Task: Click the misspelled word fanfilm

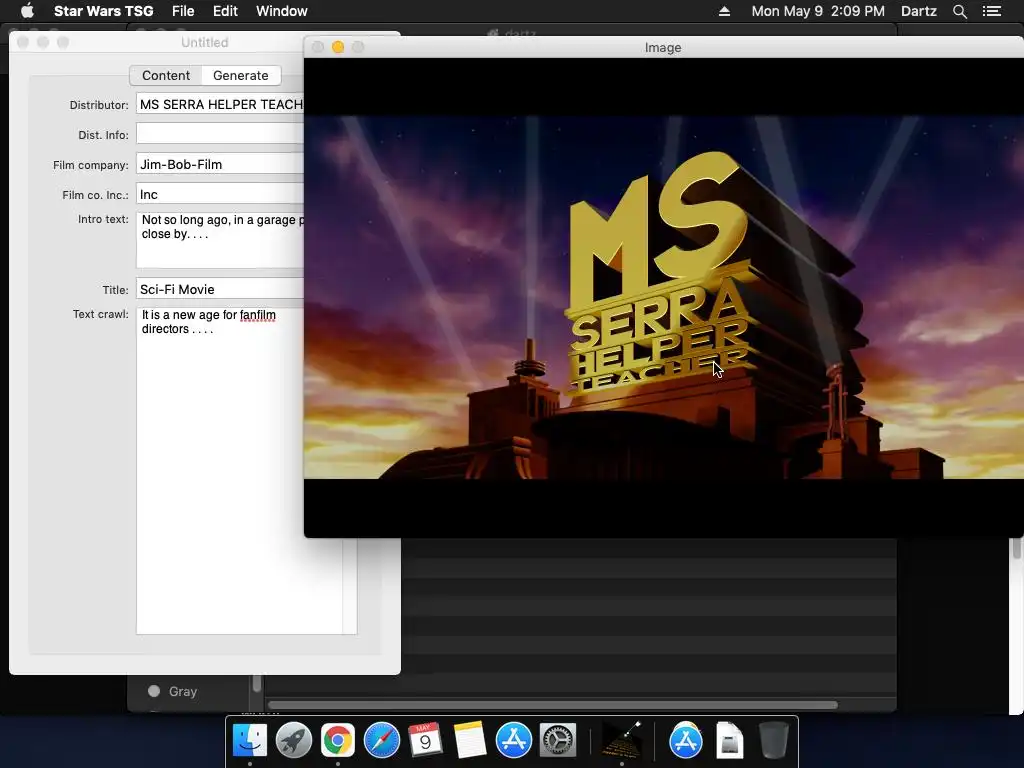Action: coord(257,315)
